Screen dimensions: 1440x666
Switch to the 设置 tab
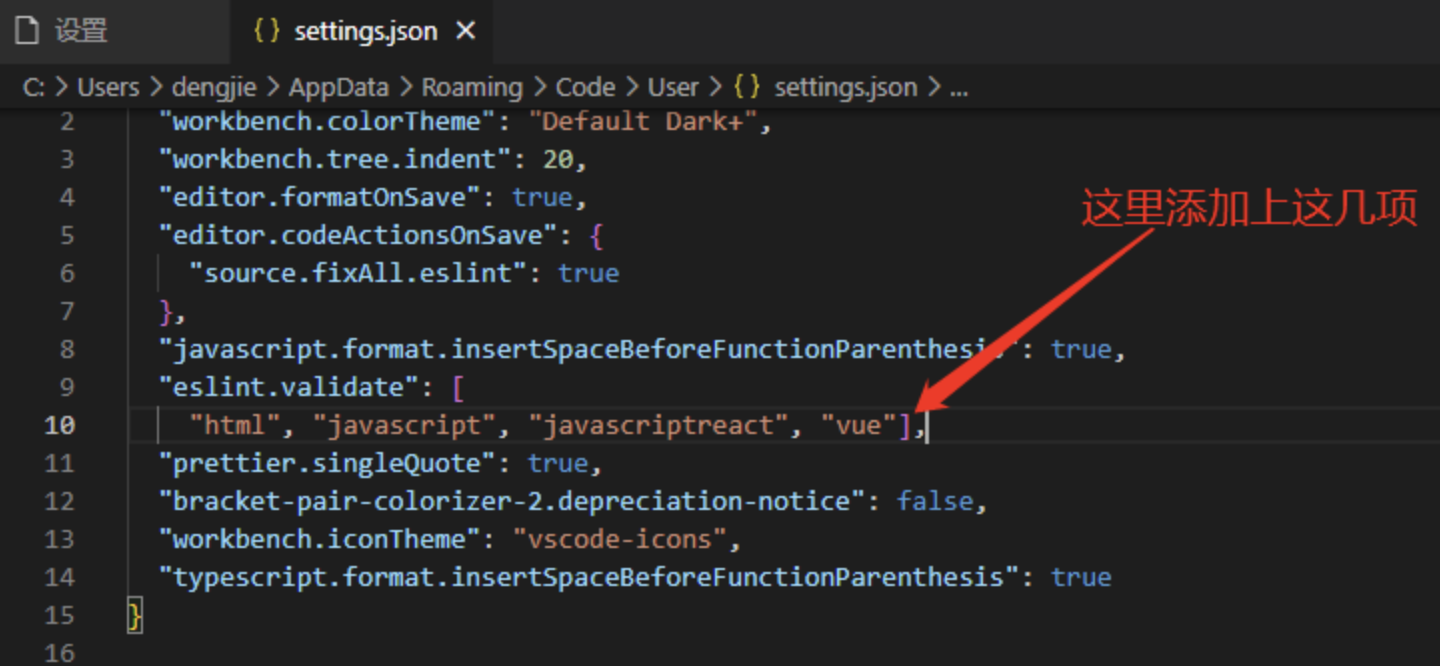pyautogui.click(x=80, y=31)
